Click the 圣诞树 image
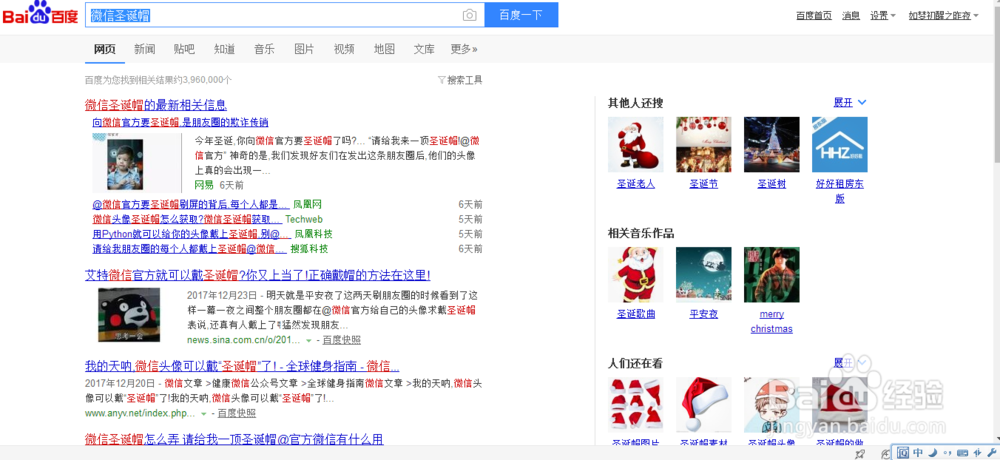Image resolution: width=1000 pixels, height=460 pixels. 772,144
